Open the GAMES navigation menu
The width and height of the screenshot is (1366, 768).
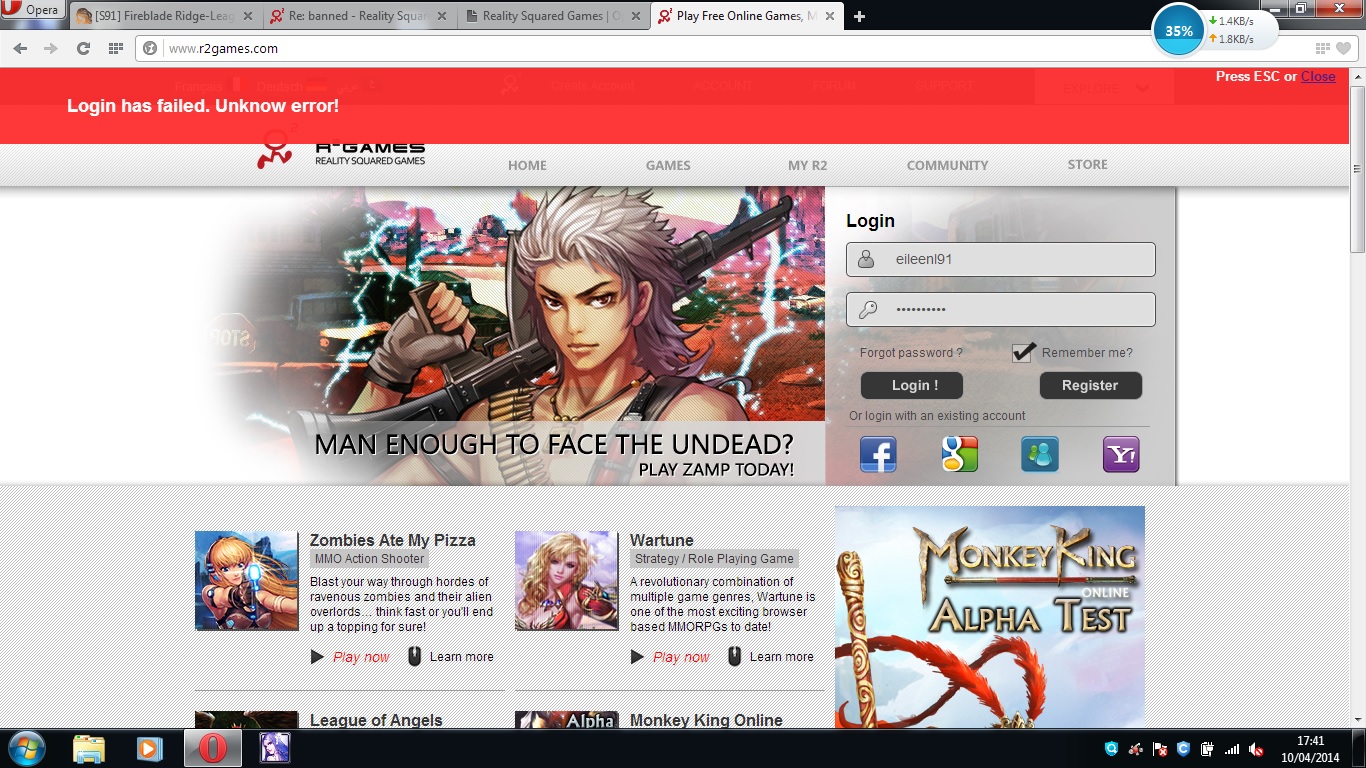[668, 165]
